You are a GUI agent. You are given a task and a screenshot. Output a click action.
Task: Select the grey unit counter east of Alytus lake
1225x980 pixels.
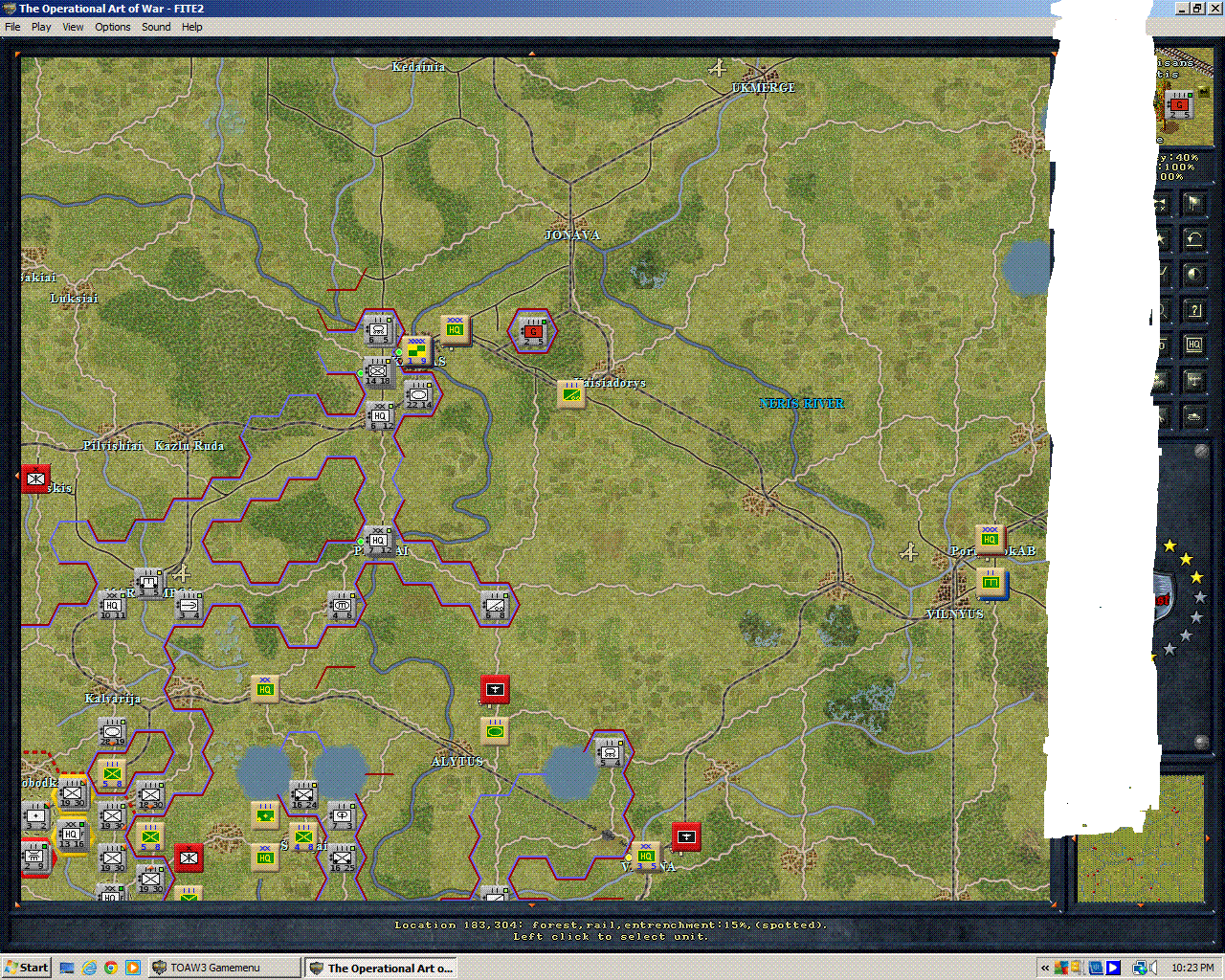point(610,751)
